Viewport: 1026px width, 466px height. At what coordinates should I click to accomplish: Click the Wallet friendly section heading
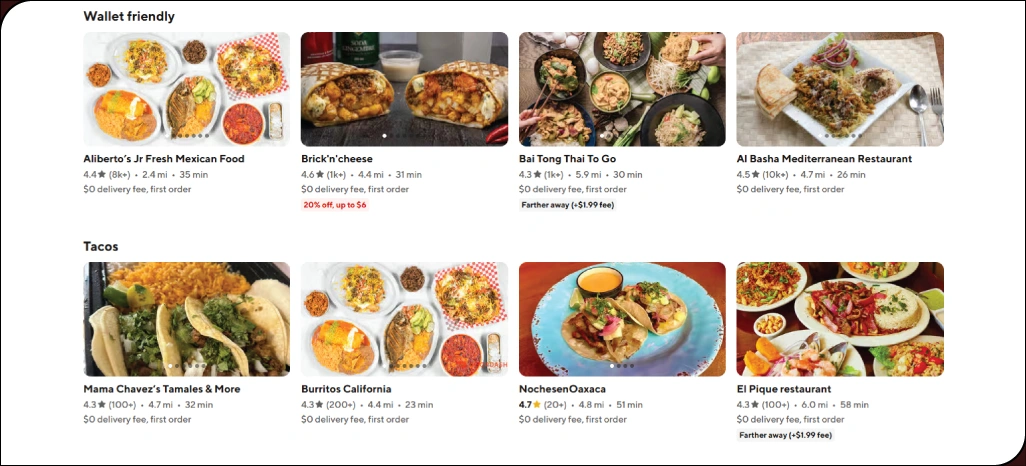click(129, 16)
